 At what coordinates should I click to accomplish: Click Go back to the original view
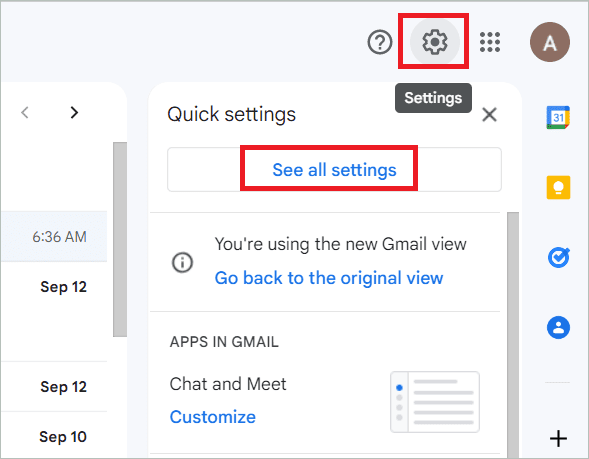pyautogui.click(x=329, y=278)
